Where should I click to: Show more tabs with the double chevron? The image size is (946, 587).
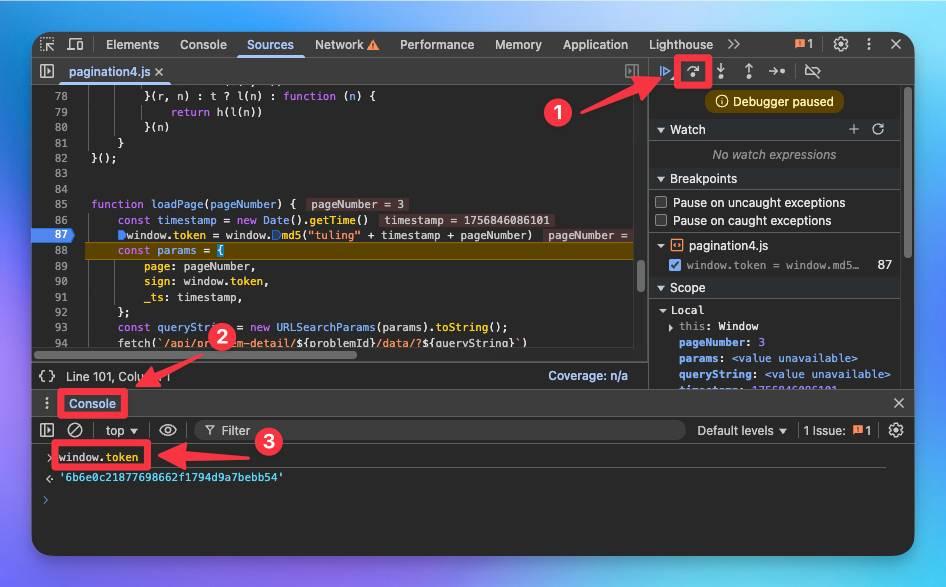734,44
